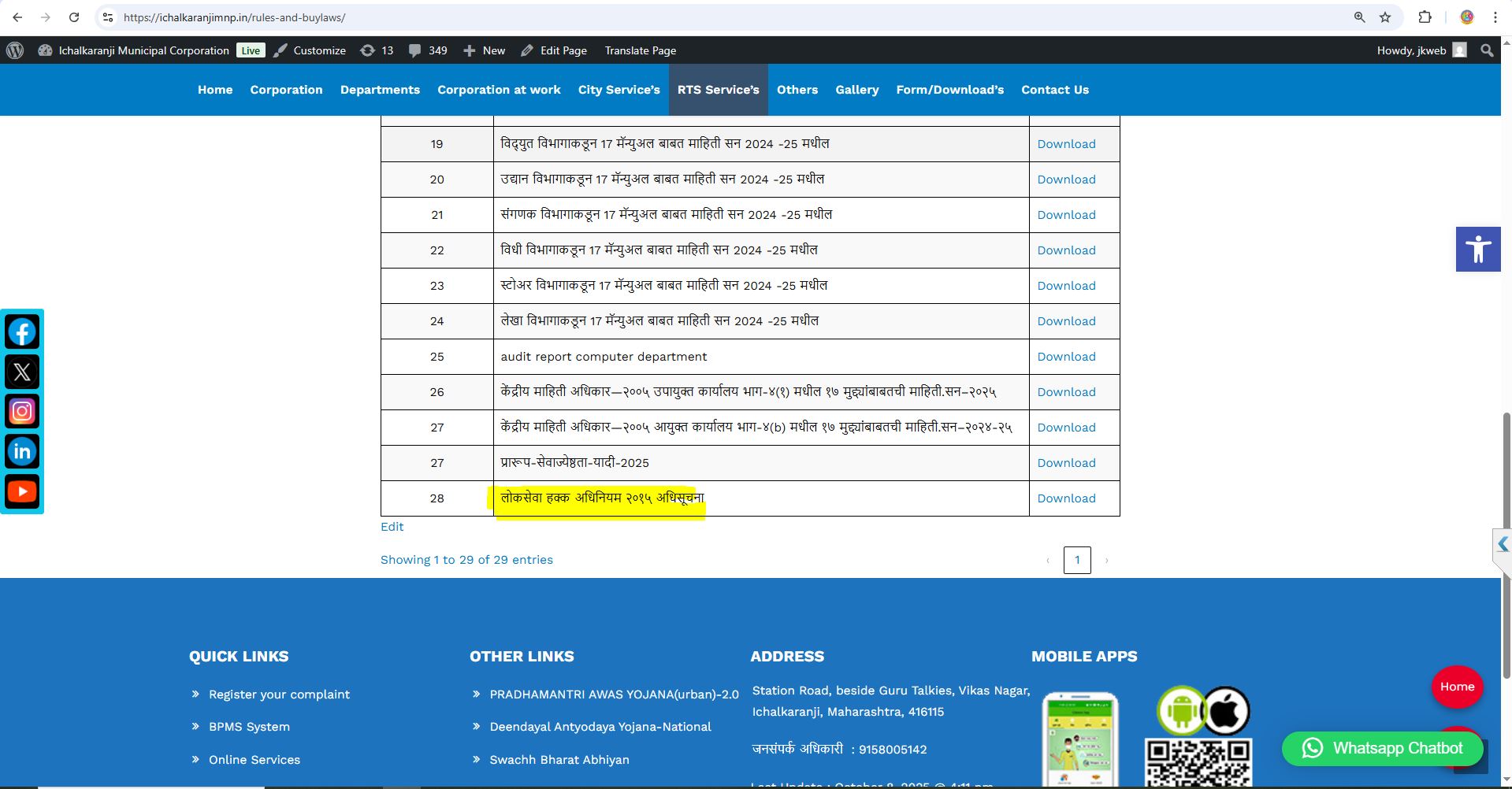Click the admin bar search magnifier icon
Image resolution: width=1512 pixels, height=789 pixels.
1487,50
